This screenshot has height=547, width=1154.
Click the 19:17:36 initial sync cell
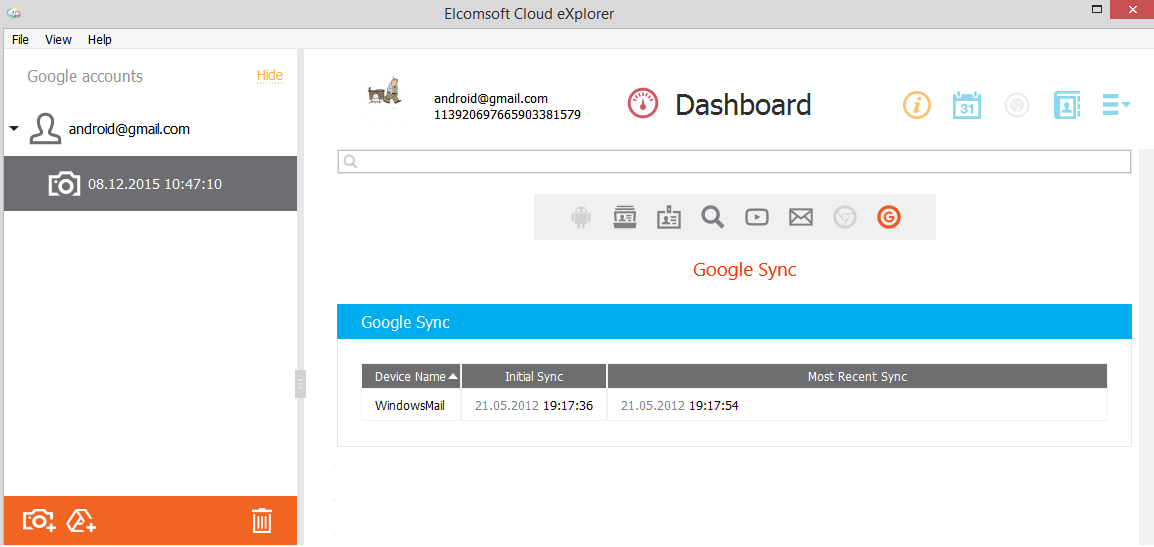click(534, 406)
